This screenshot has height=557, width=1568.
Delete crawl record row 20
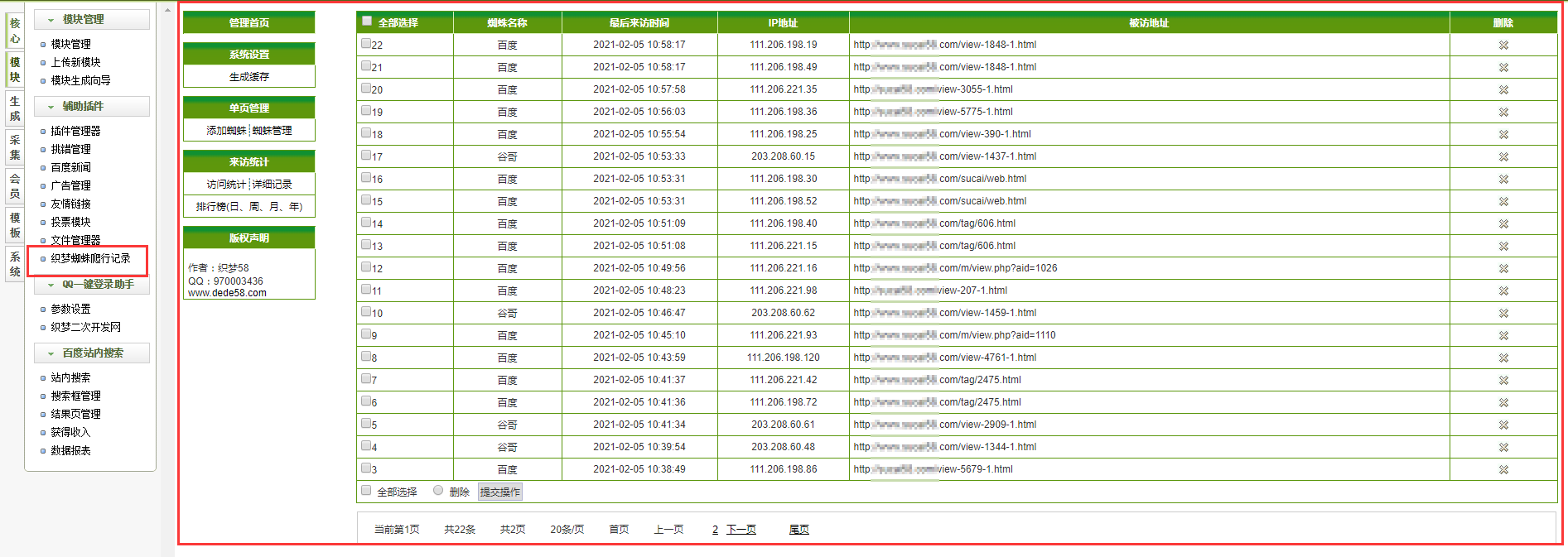(1503, 90)
